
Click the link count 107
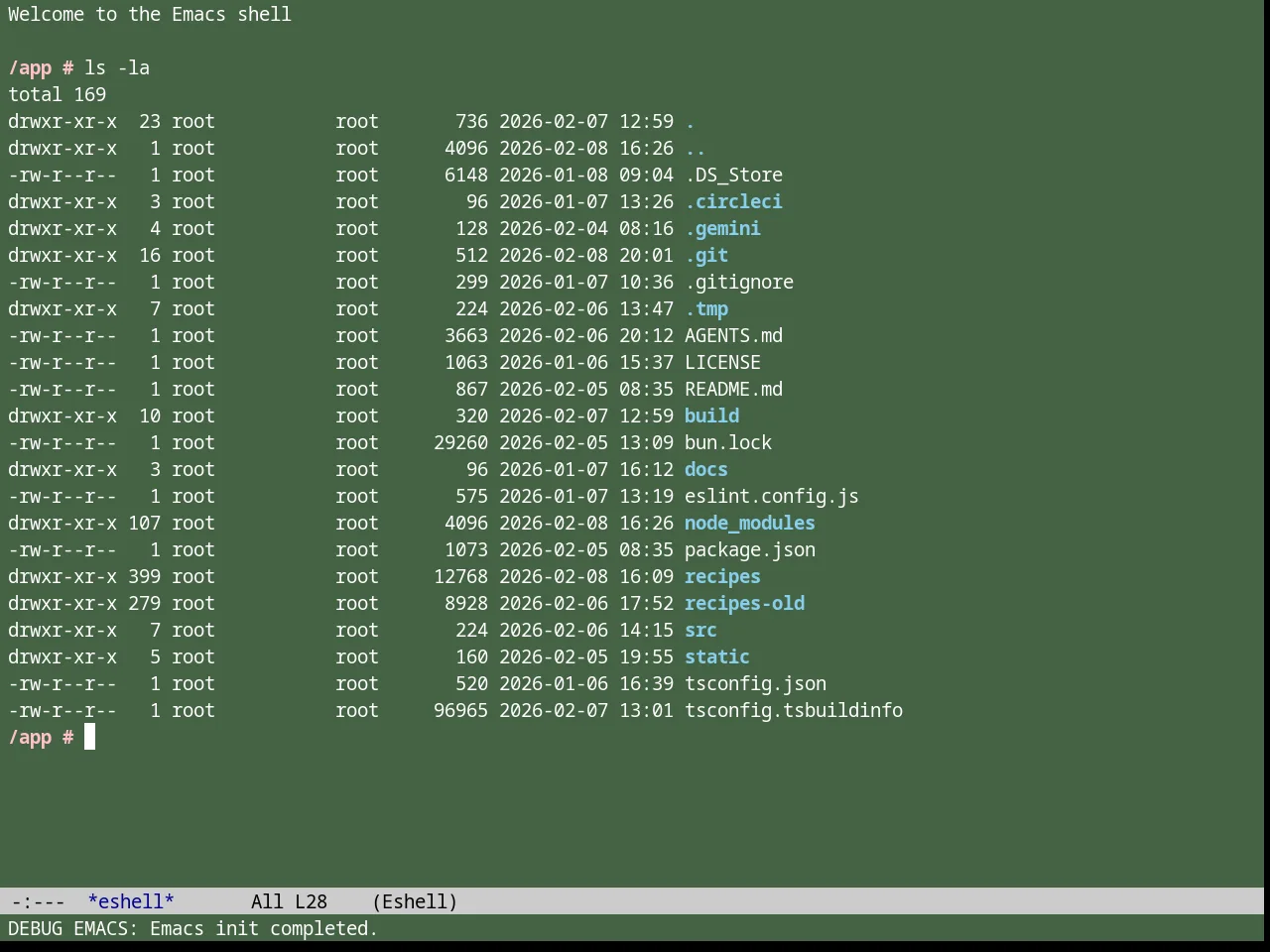click(144, 523)
